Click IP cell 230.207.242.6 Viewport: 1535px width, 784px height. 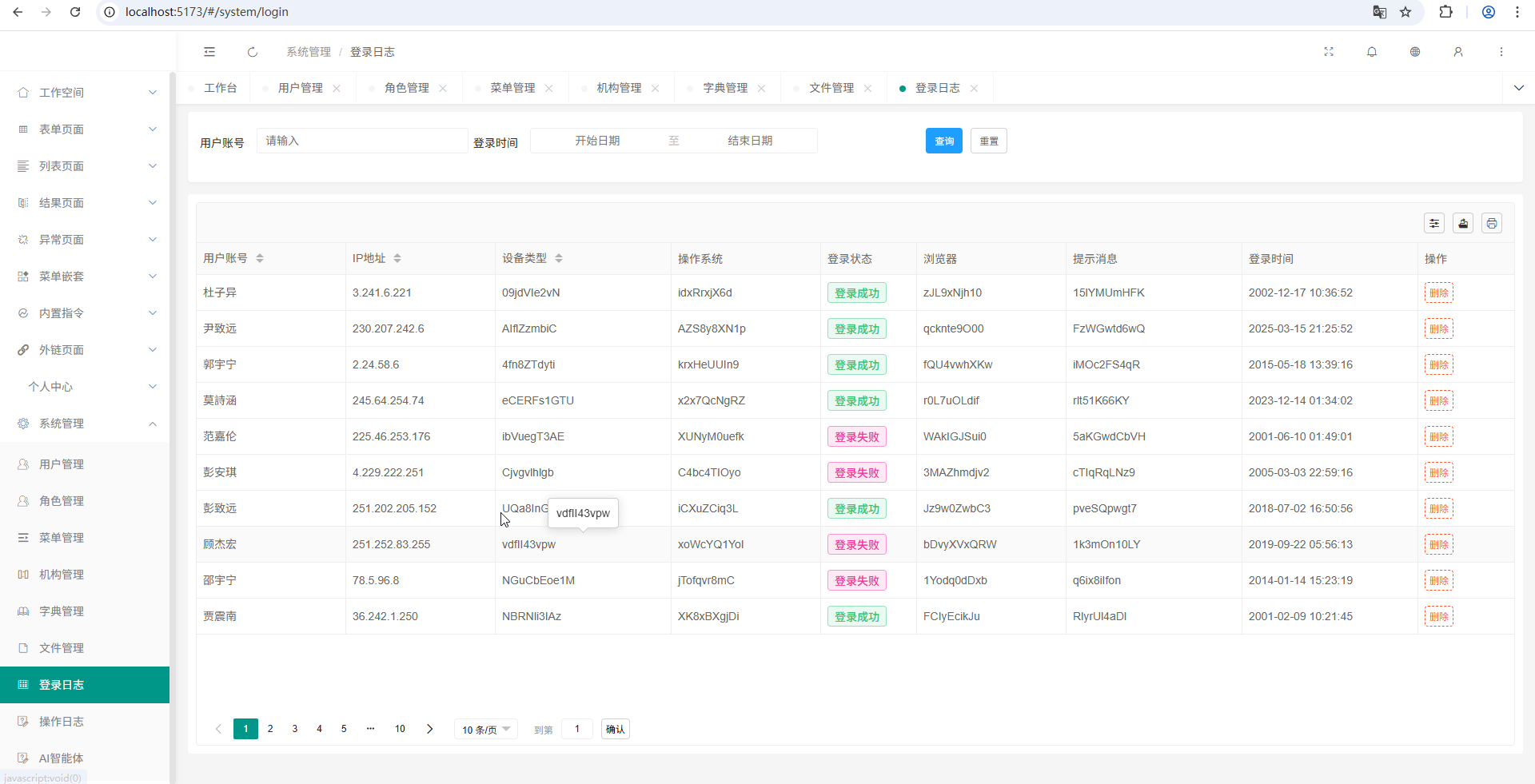[x=389, y=328]
